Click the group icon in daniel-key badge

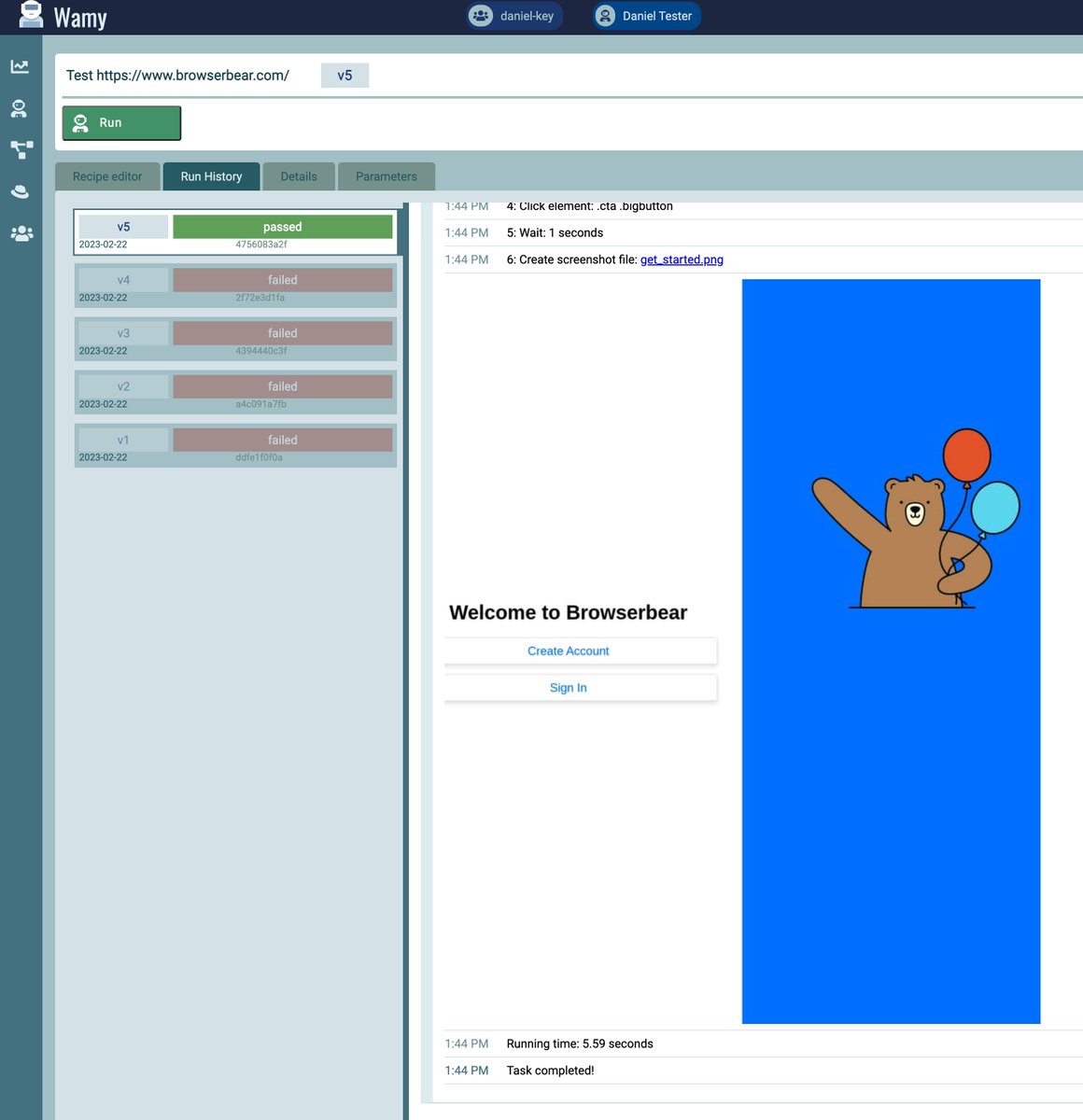pos(481,16)
